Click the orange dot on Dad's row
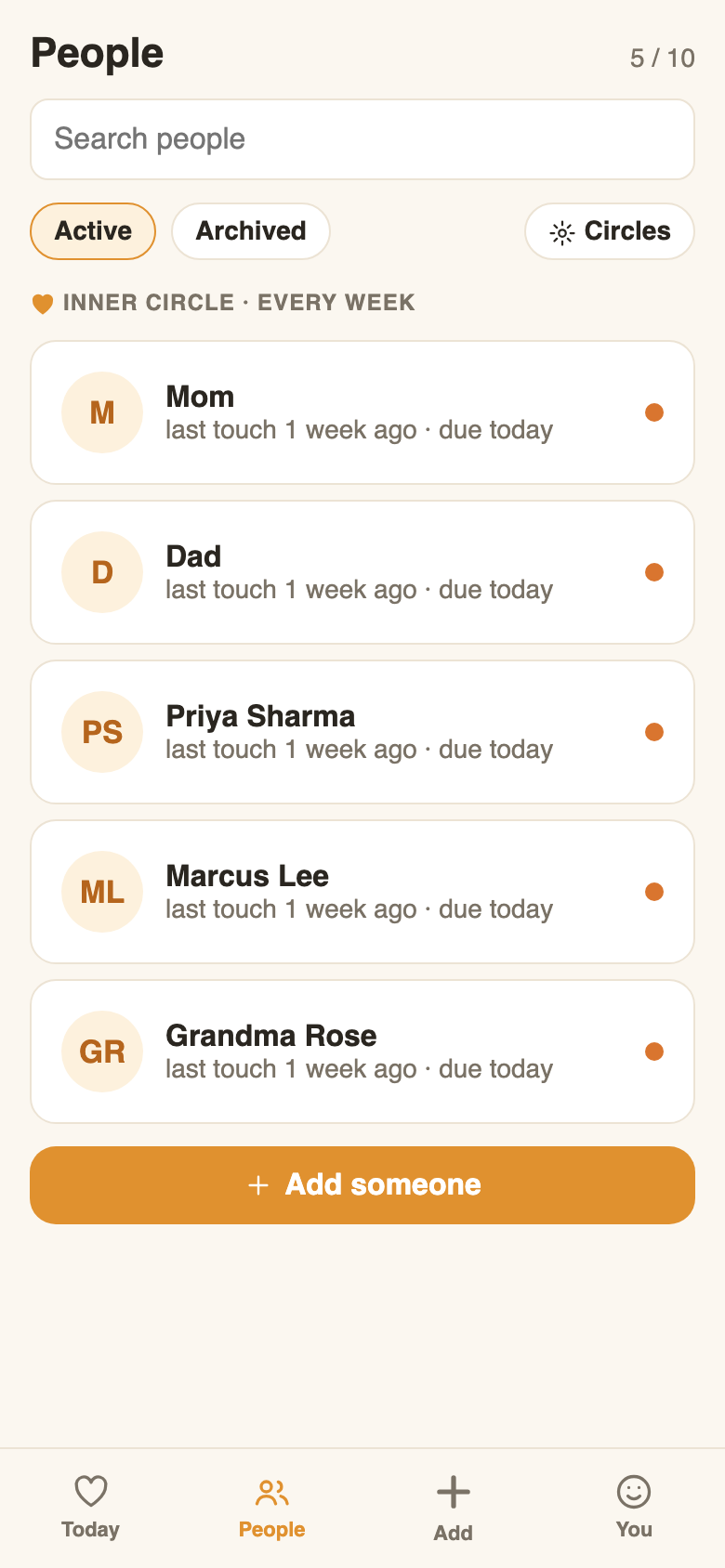The image size is (725, 1568). [x=654, y=572]
